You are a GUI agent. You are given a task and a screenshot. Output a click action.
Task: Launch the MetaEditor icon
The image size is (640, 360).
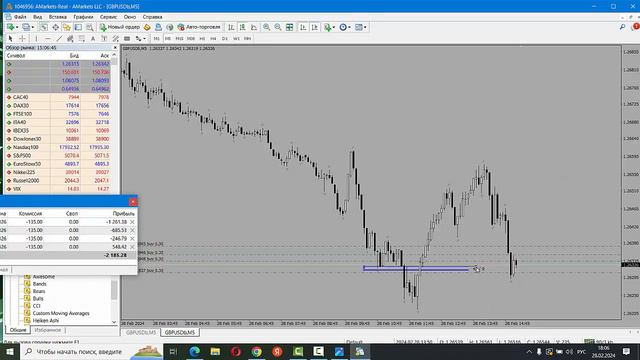pyautogui.click(x=147, y=27)
